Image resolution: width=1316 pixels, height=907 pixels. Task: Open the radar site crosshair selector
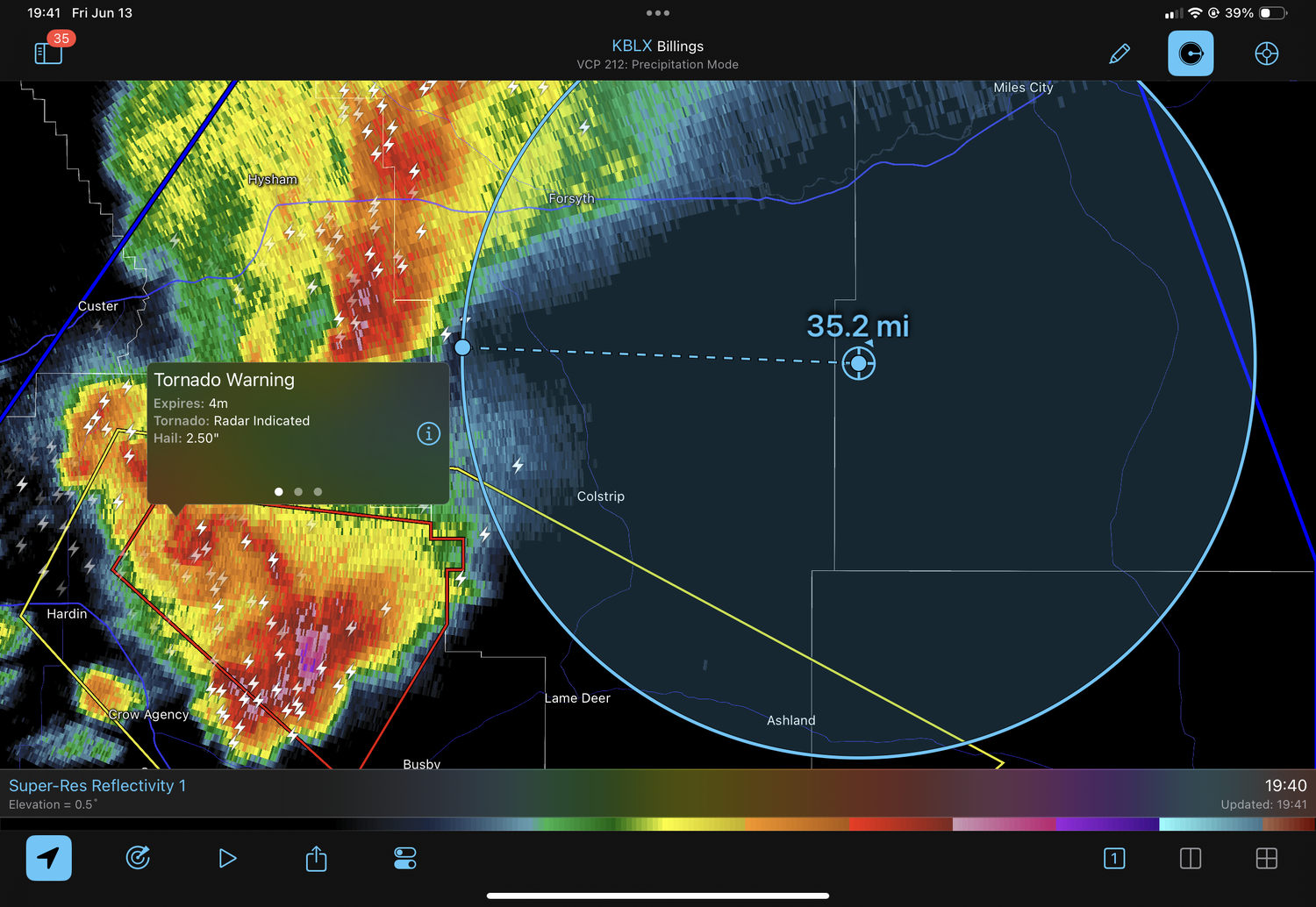pyautogui.click(x=1266, y=54)
